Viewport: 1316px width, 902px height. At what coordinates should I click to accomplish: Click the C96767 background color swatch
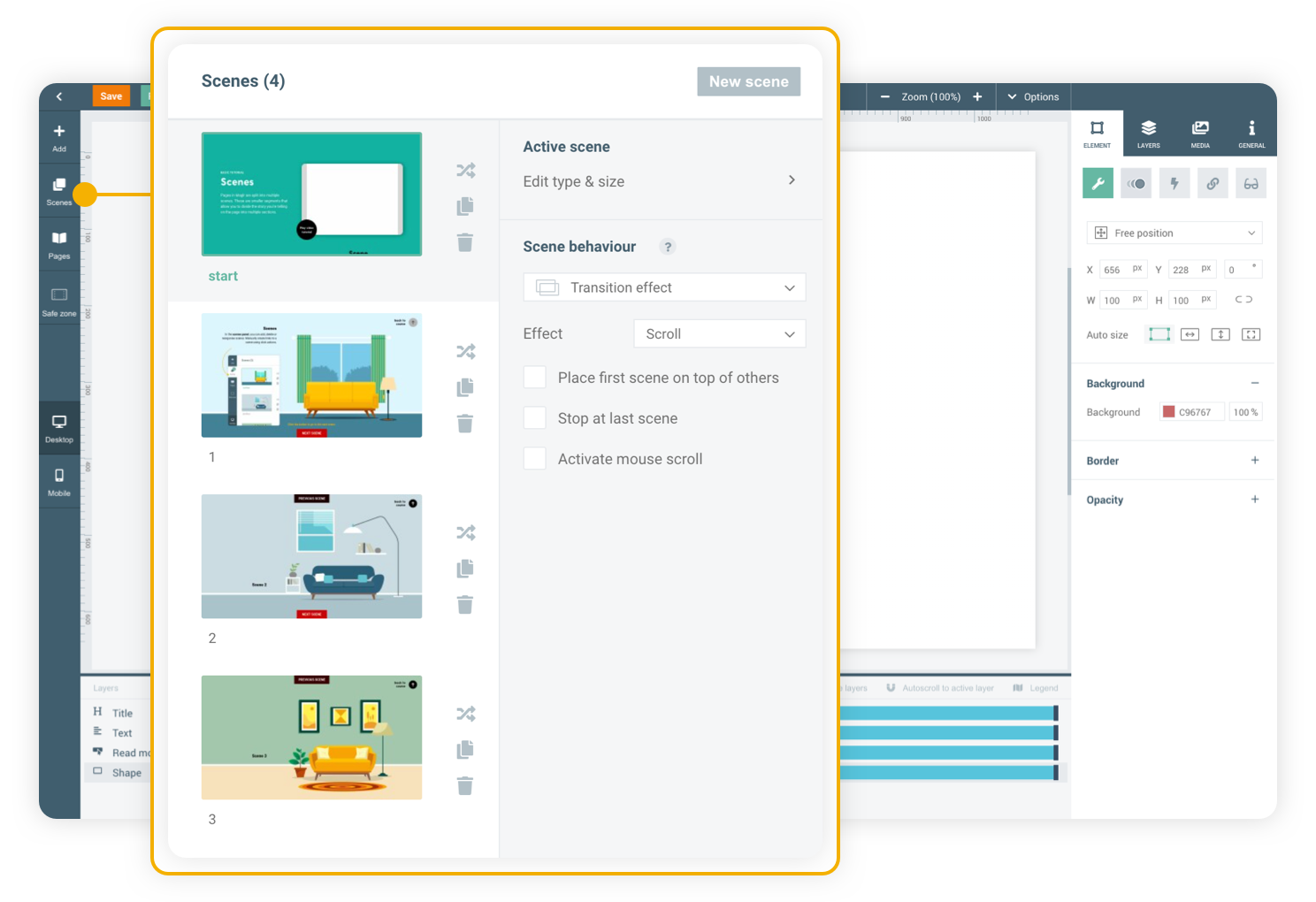click(x=1169, y=412)
